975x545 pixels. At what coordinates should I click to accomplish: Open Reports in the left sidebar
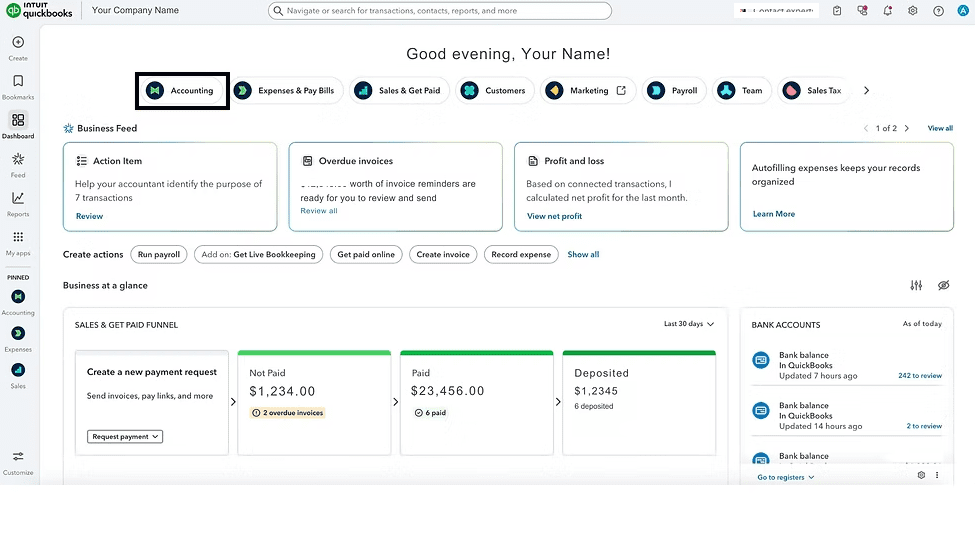18,198
